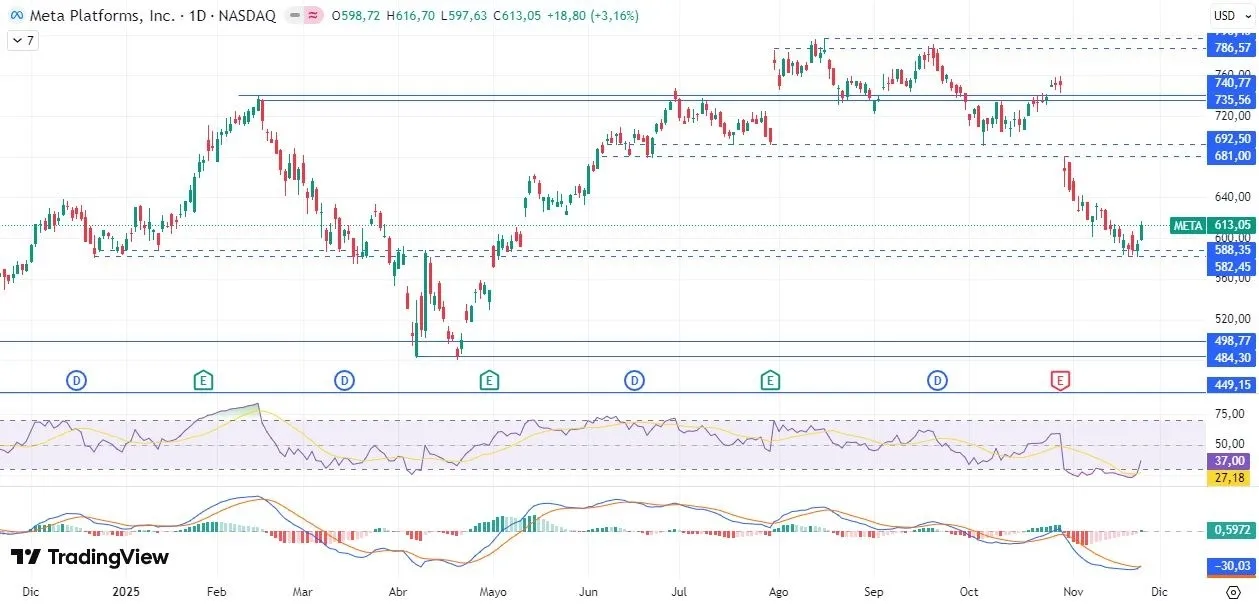Click the second green earnings E marker
This screenshot has width=1259, height=604.
click(x=488, y=379)
